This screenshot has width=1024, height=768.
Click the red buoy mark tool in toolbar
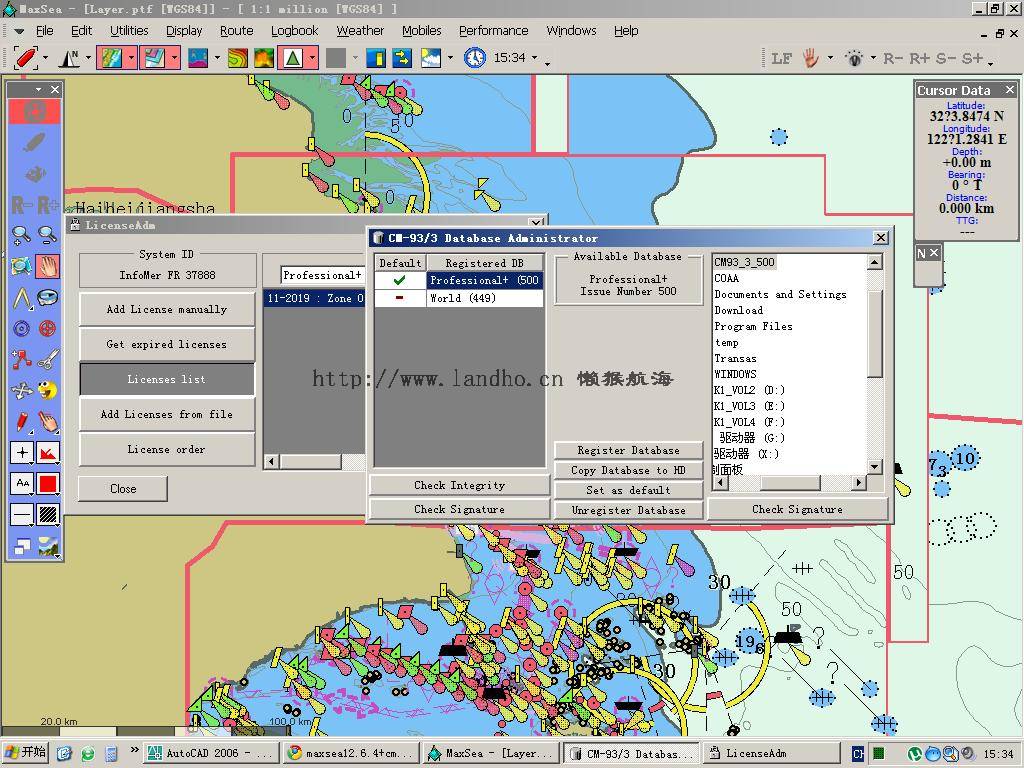pos(25,57)
